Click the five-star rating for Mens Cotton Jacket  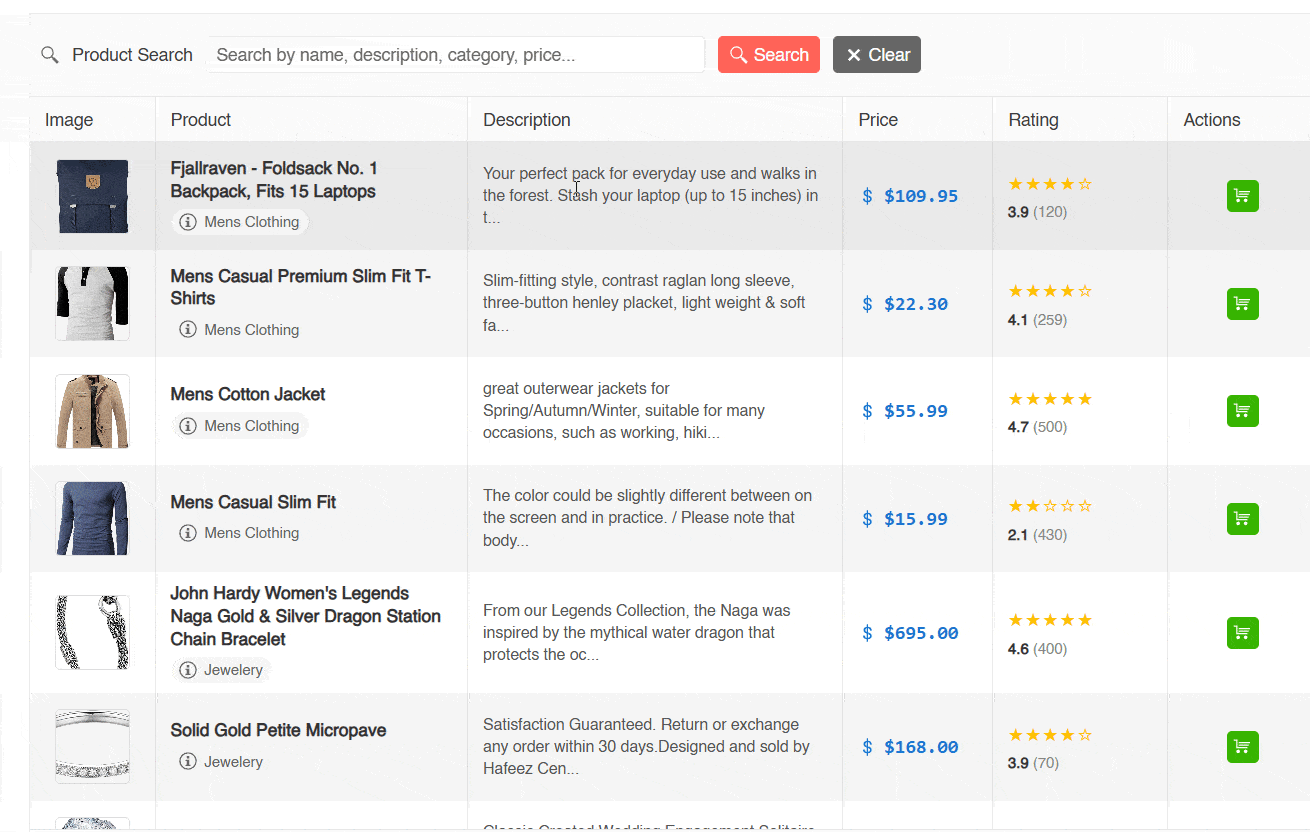1050,399
